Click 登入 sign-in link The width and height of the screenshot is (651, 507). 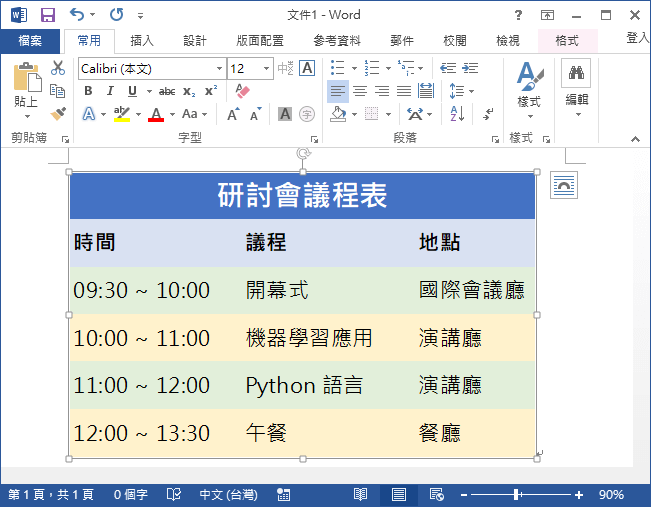[x=638, y=38]
